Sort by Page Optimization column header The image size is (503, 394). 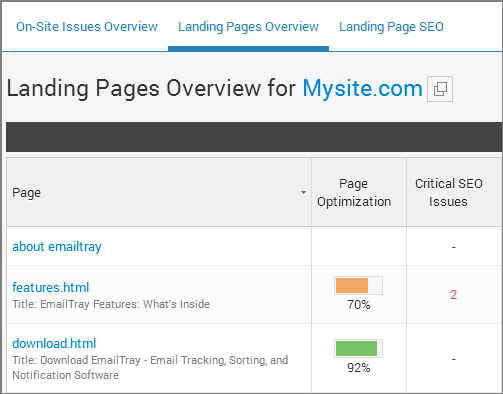(359, 192)
